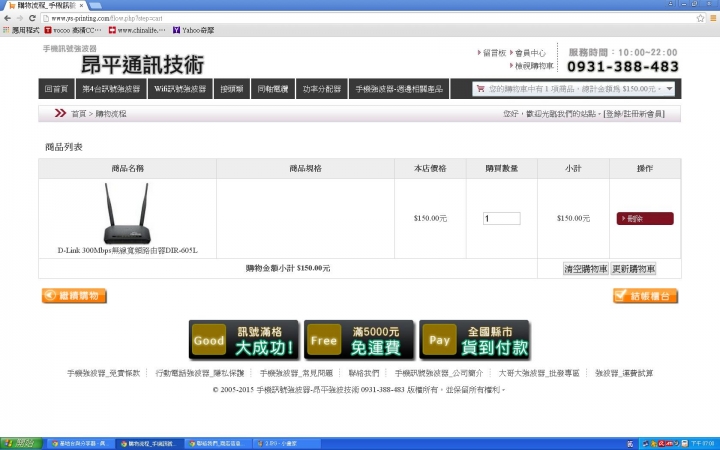This screenshot has width=720, height=450.
Task: Open the 小畫家 Paint taskbar item
Action: click(x=287, y=444)
